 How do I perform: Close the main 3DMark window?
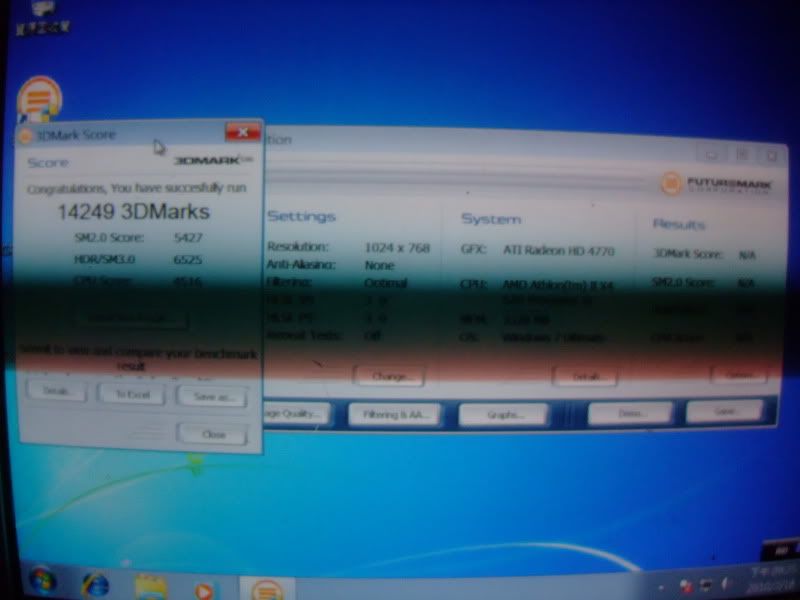tap(771, 156)
